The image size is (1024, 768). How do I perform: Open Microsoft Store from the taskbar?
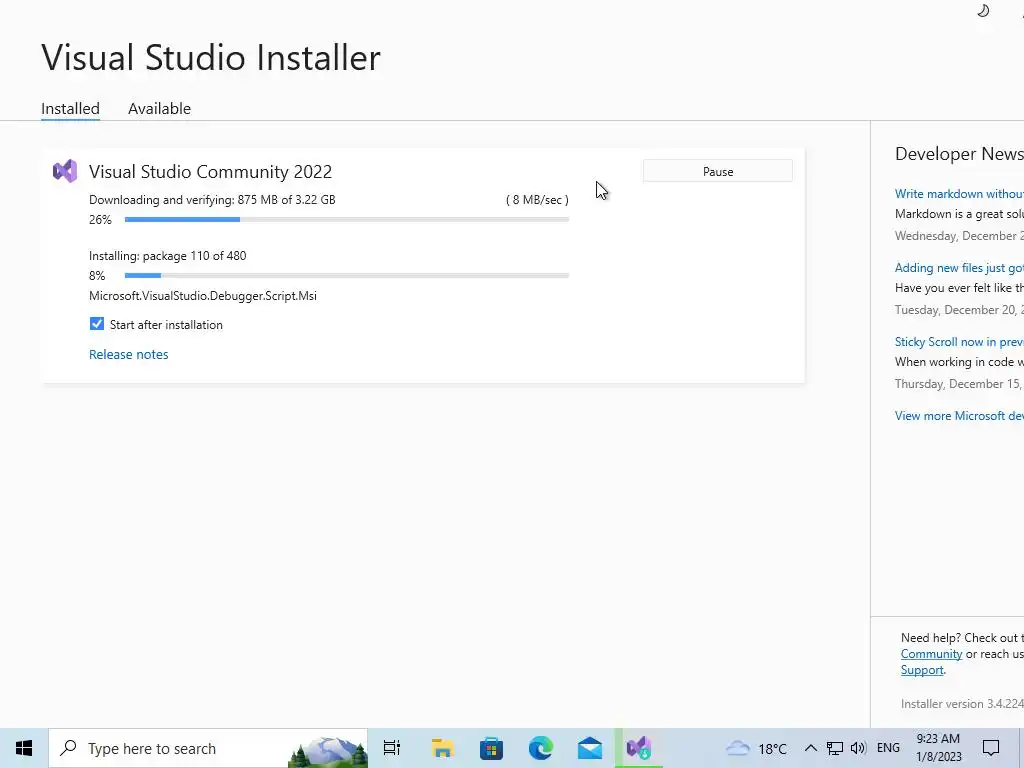tap(491, 748)
